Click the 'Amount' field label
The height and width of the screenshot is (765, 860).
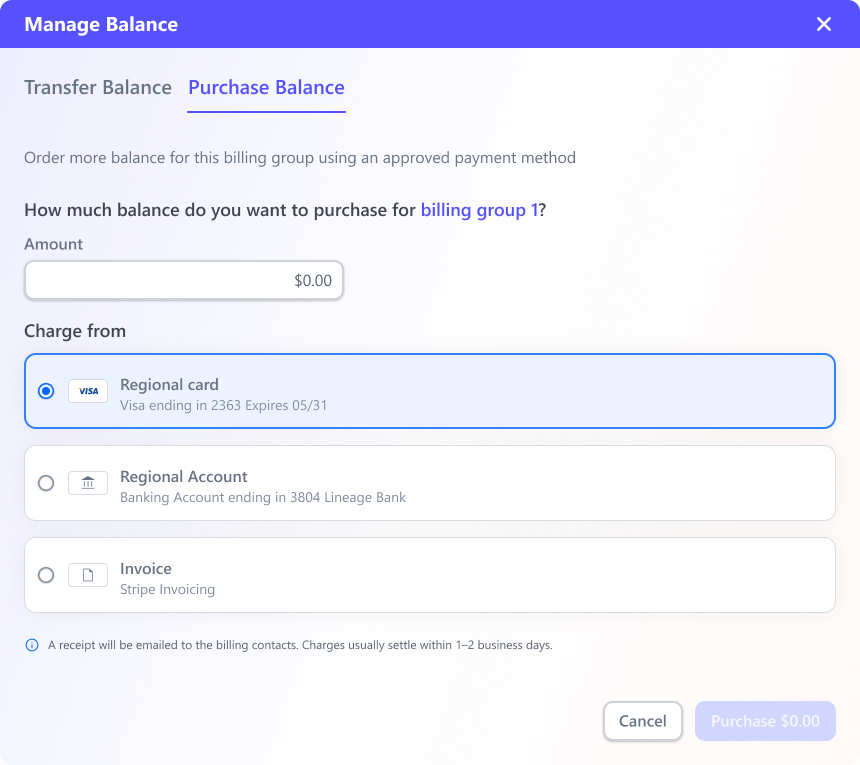(53, 244)
